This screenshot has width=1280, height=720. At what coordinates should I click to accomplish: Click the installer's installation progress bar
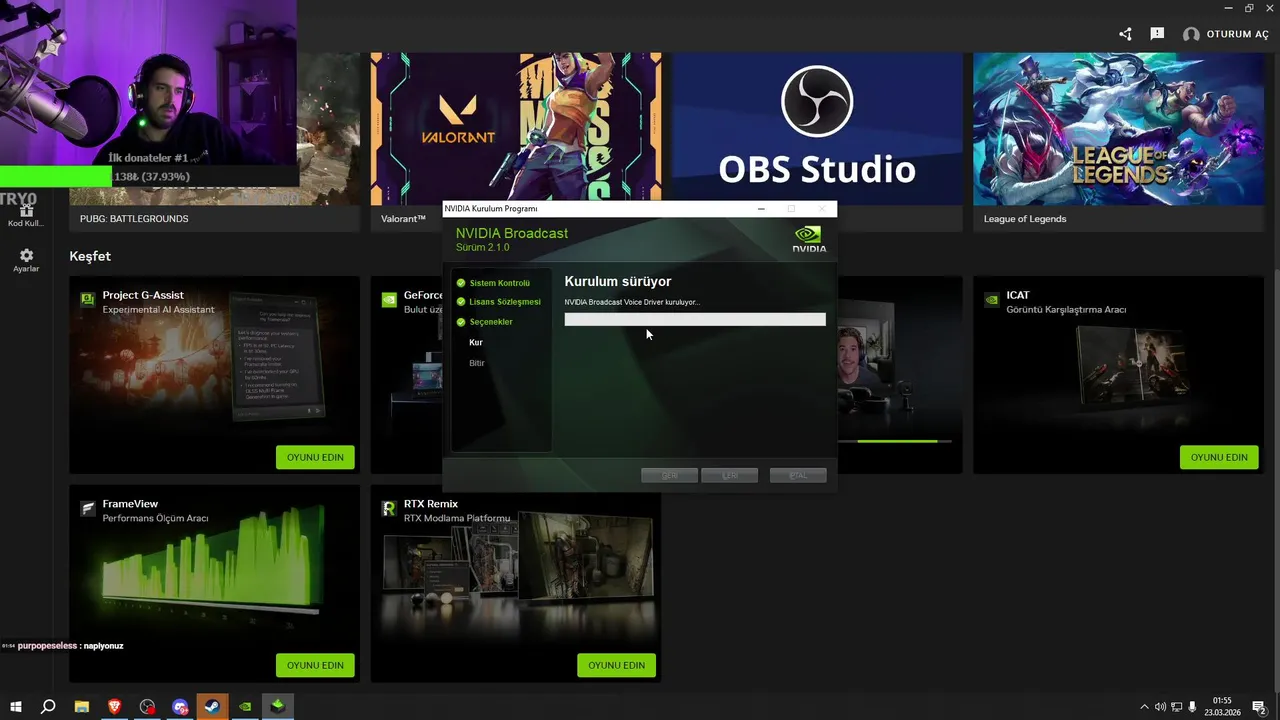coord(695,319)
